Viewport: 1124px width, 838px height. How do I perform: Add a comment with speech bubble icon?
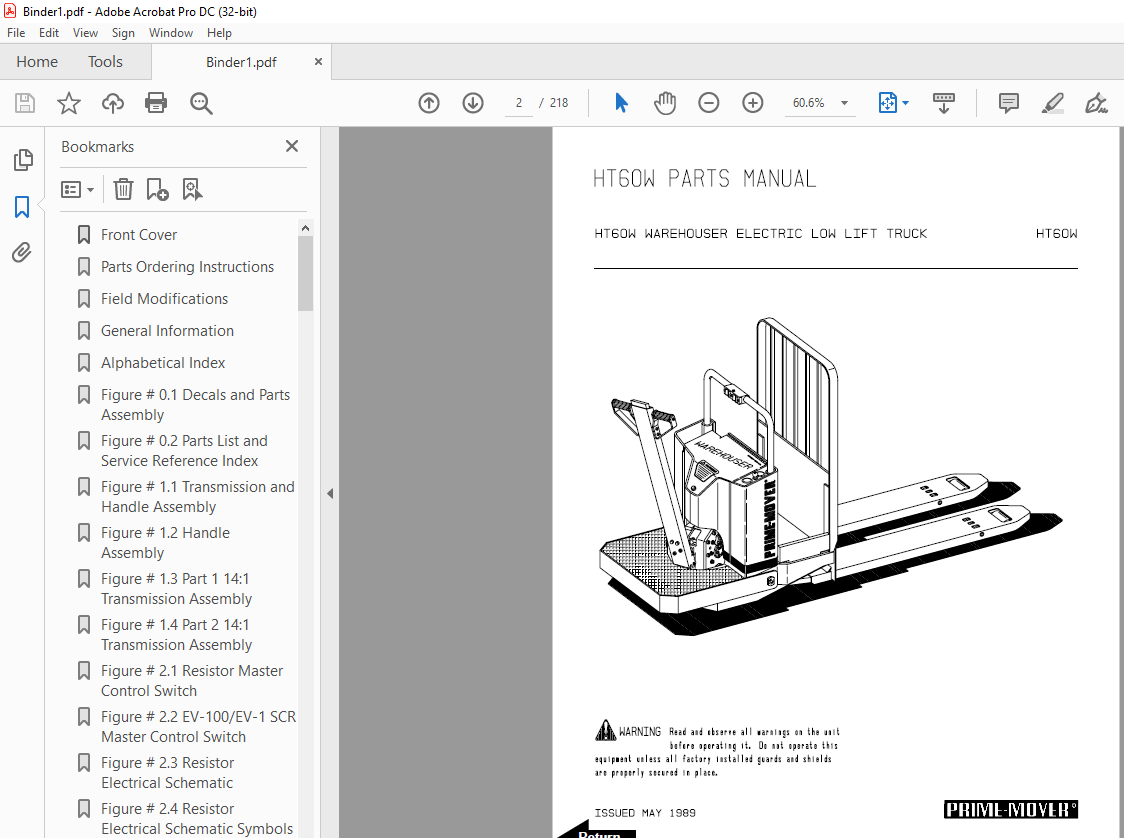click(x=1009, y=103)
